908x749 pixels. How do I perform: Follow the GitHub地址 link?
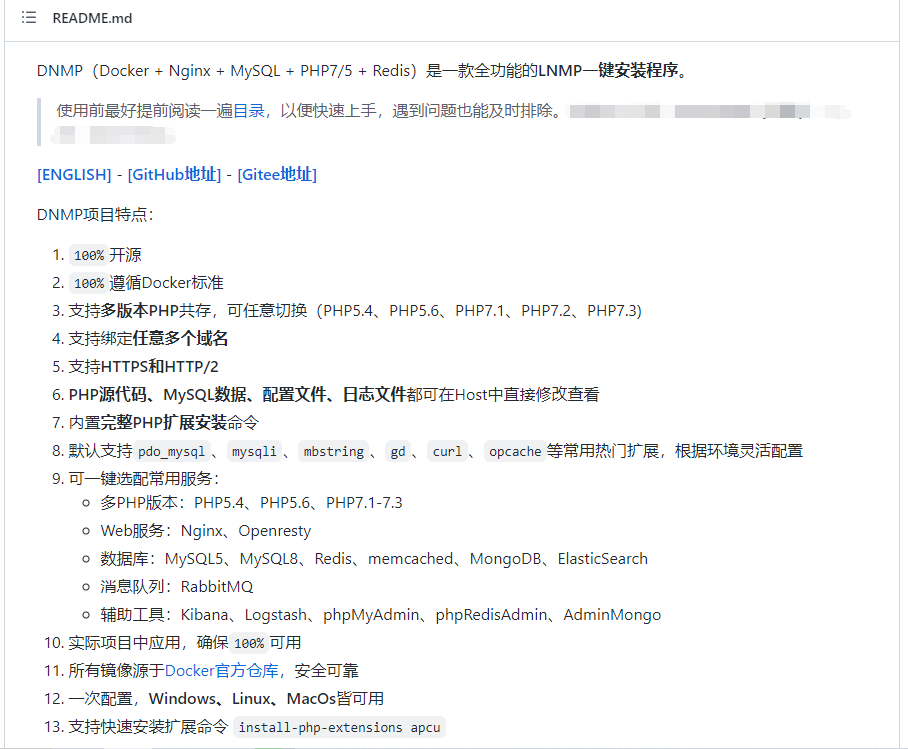point(173,174)
